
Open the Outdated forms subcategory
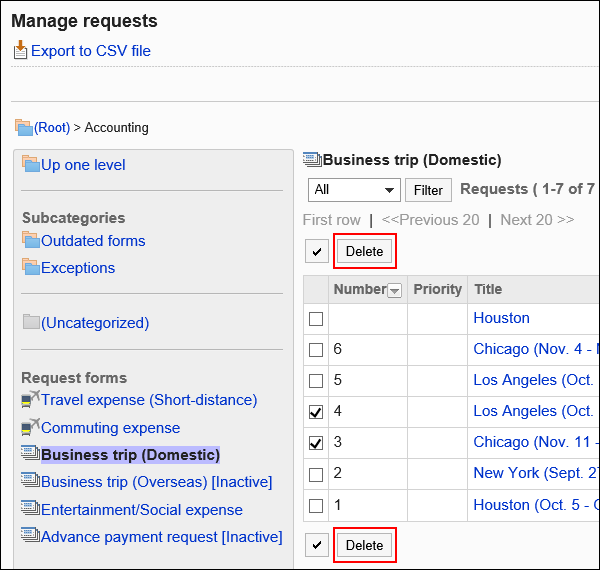pyautogui.click(x=93, y=241)
